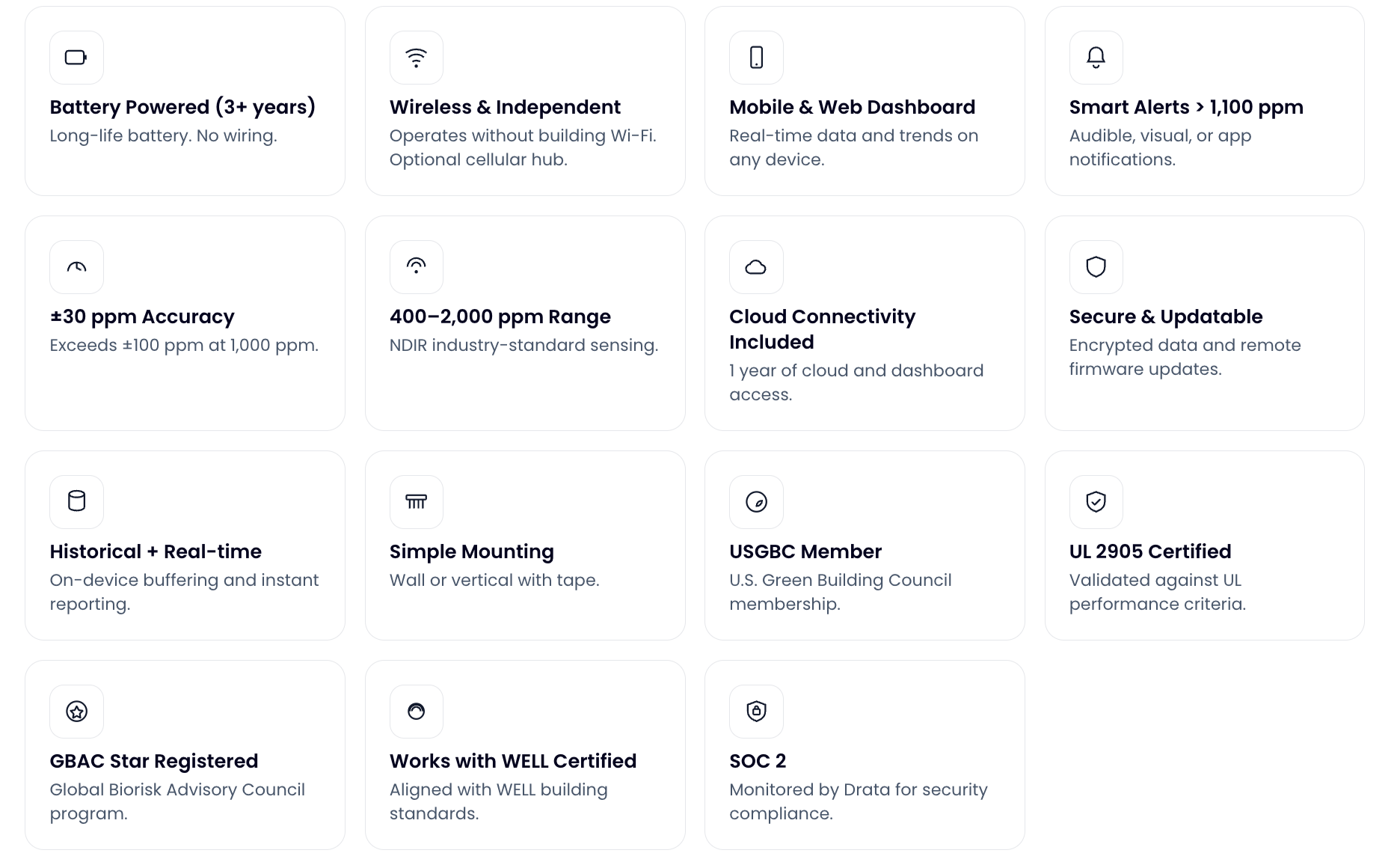Click the 'Works with WELL Certified' heading
1400x865 pixels.
tap(512, 761)
